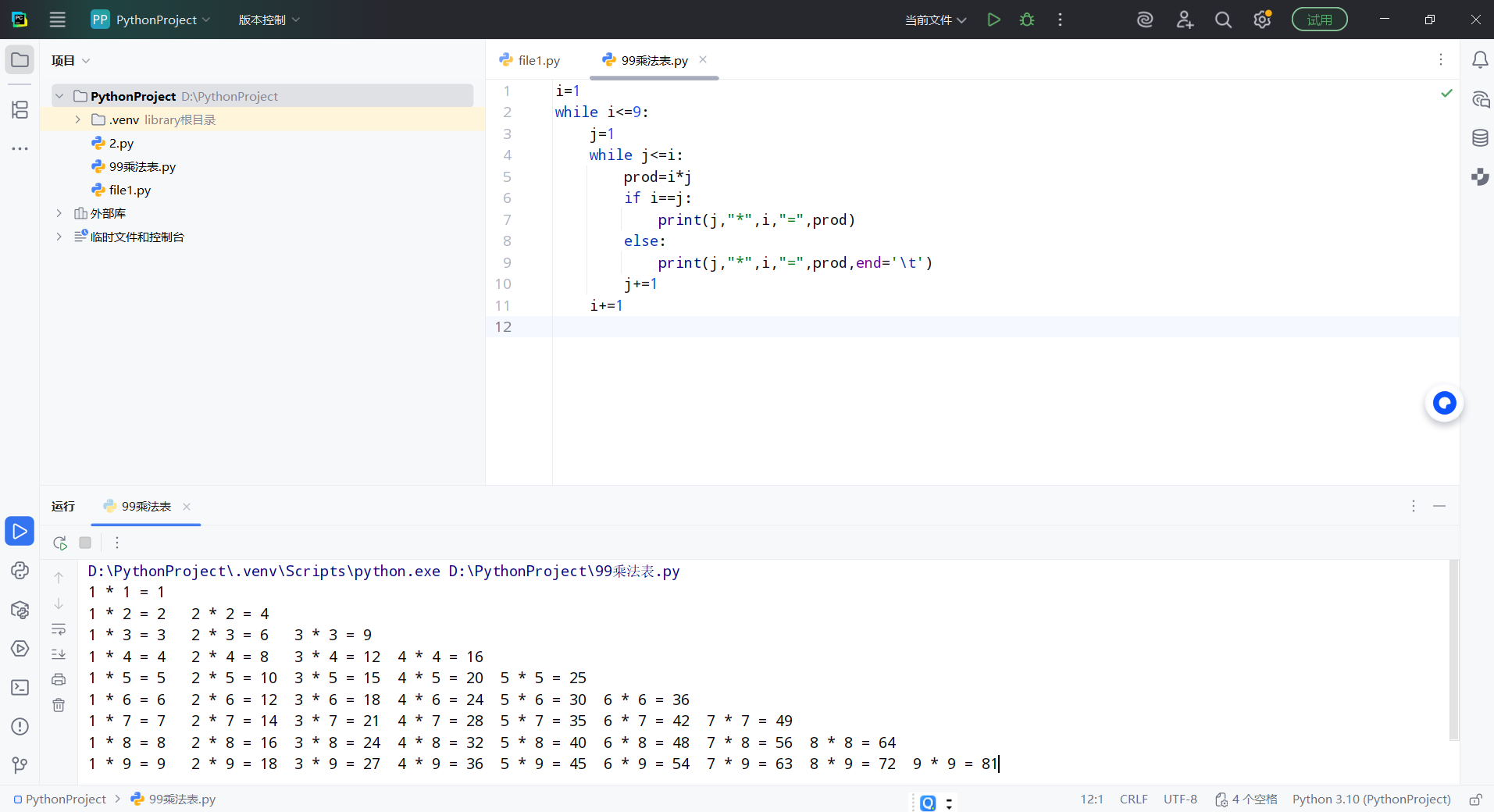Open 4 个空格 indent settings

click(1246, 800)
